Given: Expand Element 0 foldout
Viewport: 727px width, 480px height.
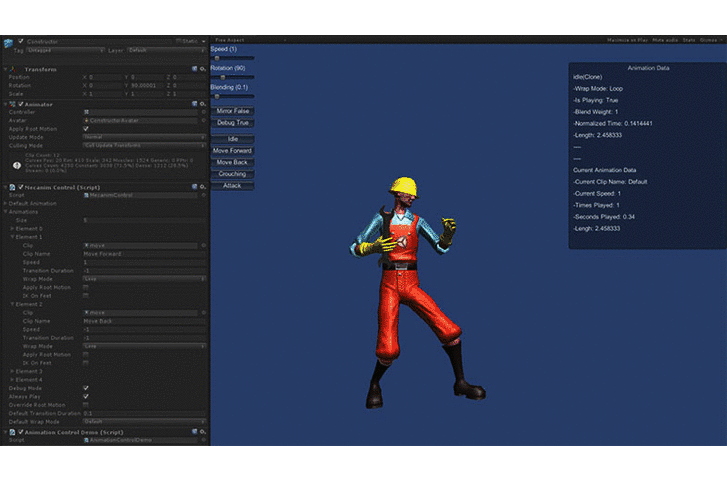Looking at the screenshot, I should point(13,229).
